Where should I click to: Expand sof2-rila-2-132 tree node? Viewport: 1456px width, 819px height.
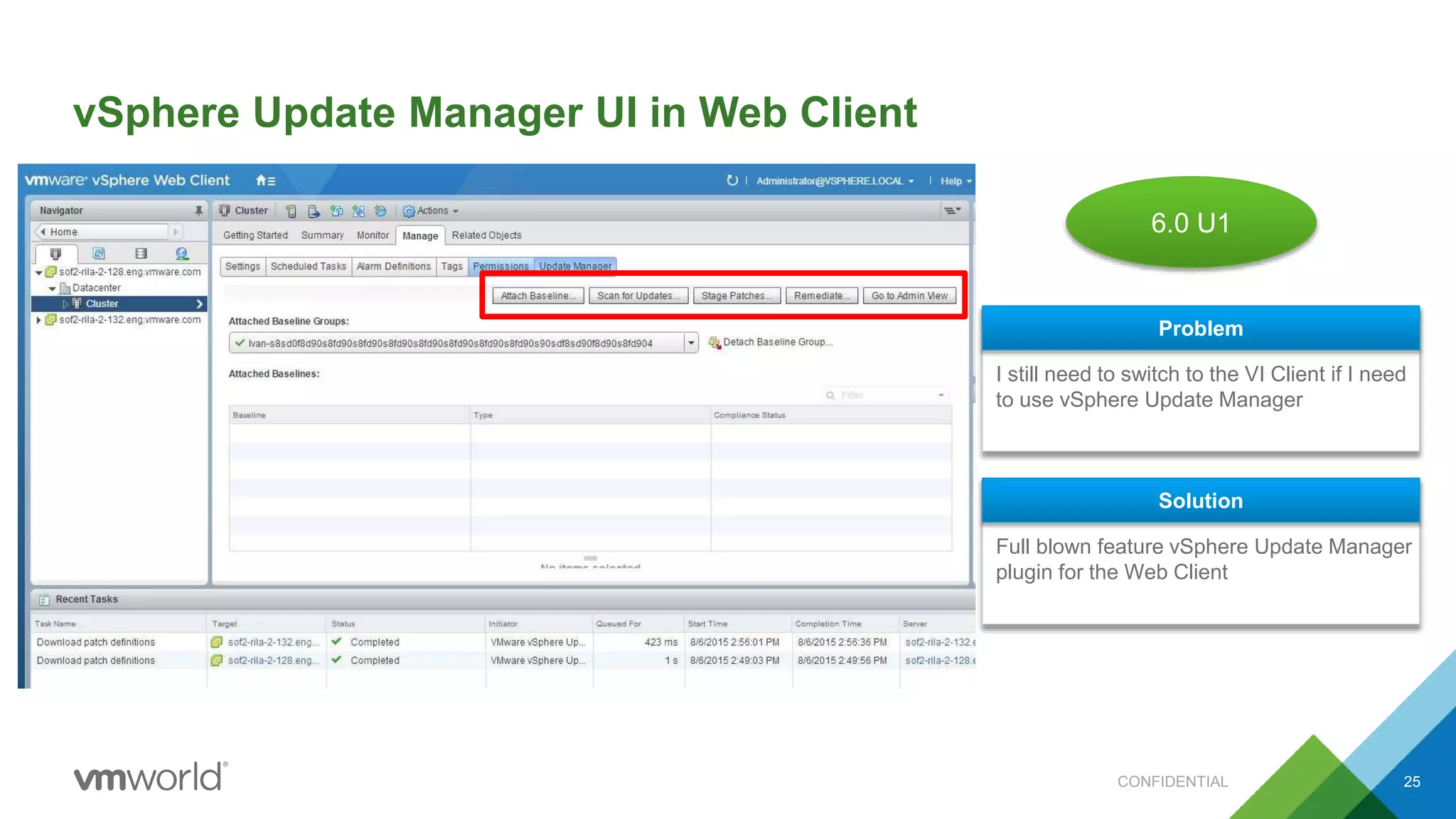39,320
